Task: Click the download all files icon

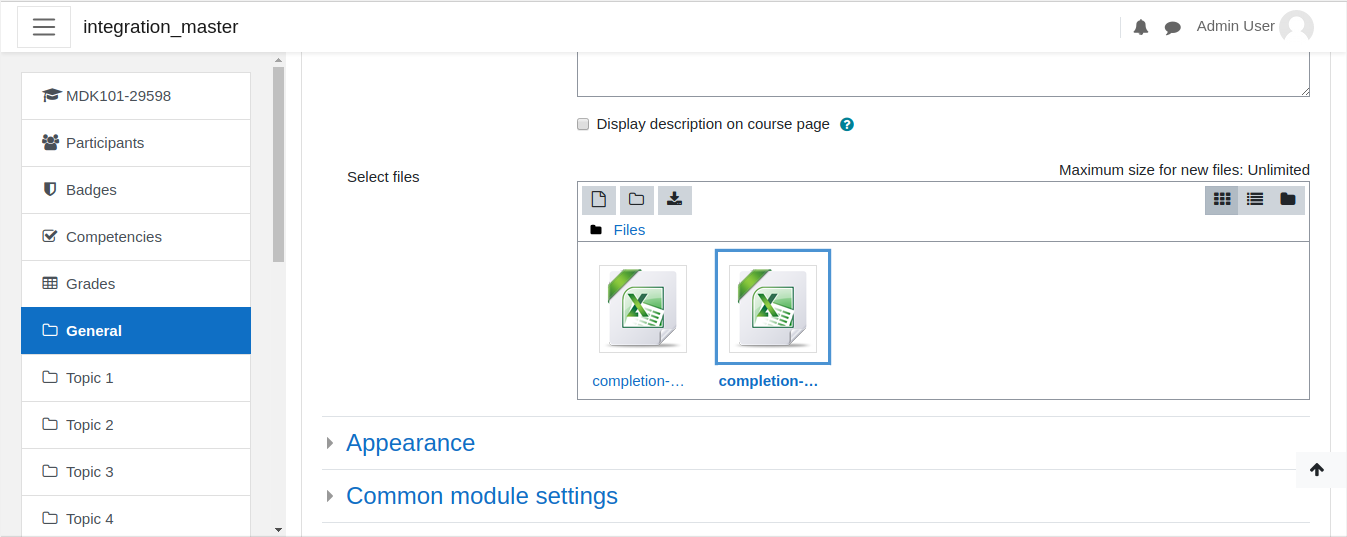Action: 675,200
